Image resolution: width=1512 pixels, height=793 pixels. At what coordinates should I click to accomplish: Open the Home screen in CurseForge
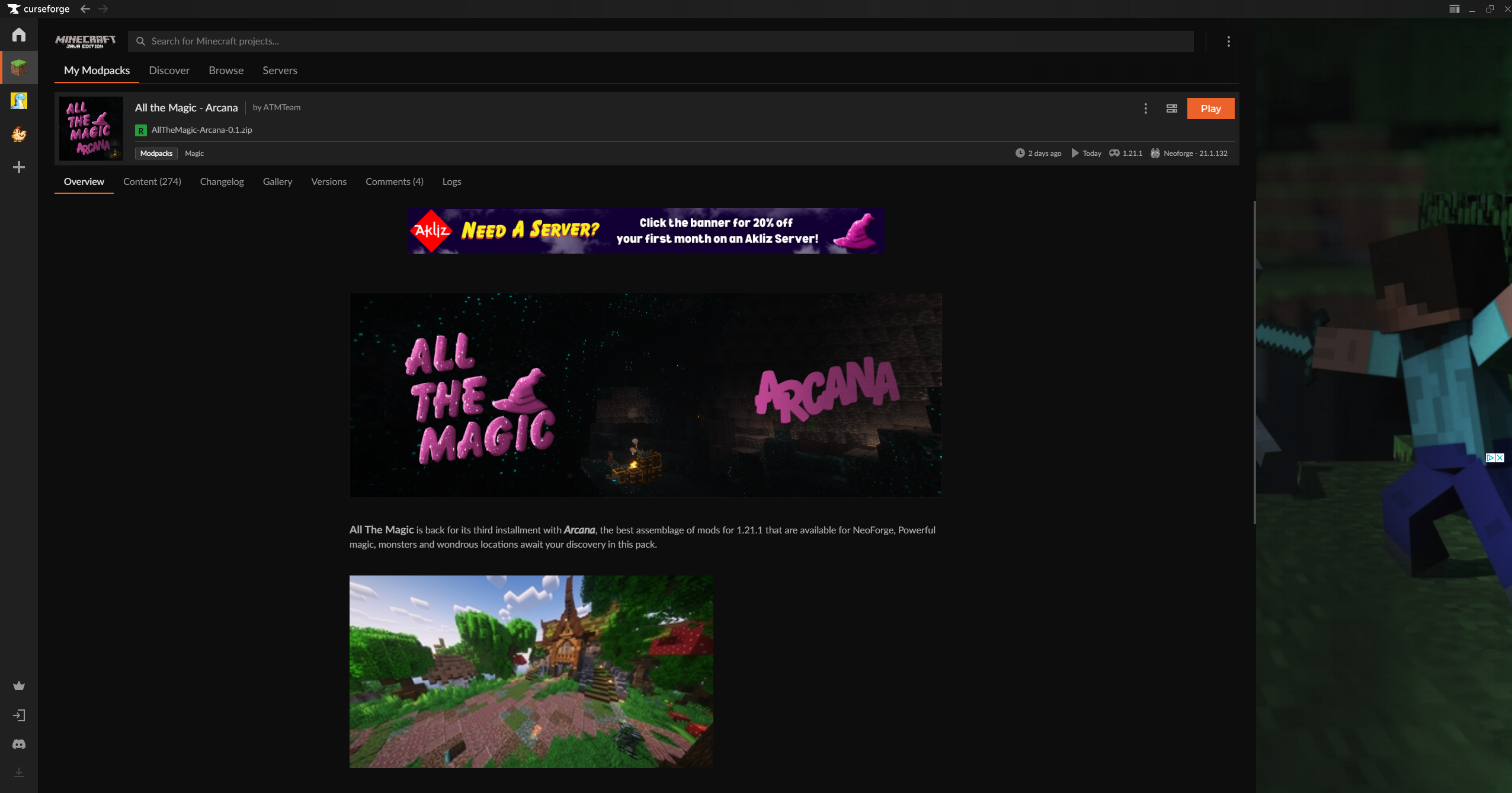coord(19,34)
